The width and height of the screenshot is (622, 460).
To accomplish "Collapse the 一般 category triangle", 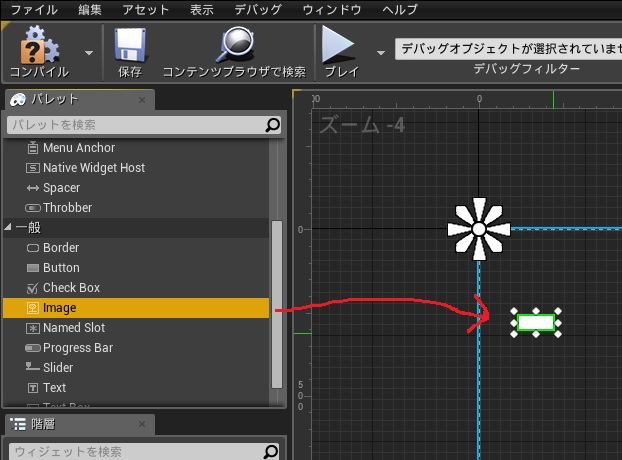I will coord(8,227).
